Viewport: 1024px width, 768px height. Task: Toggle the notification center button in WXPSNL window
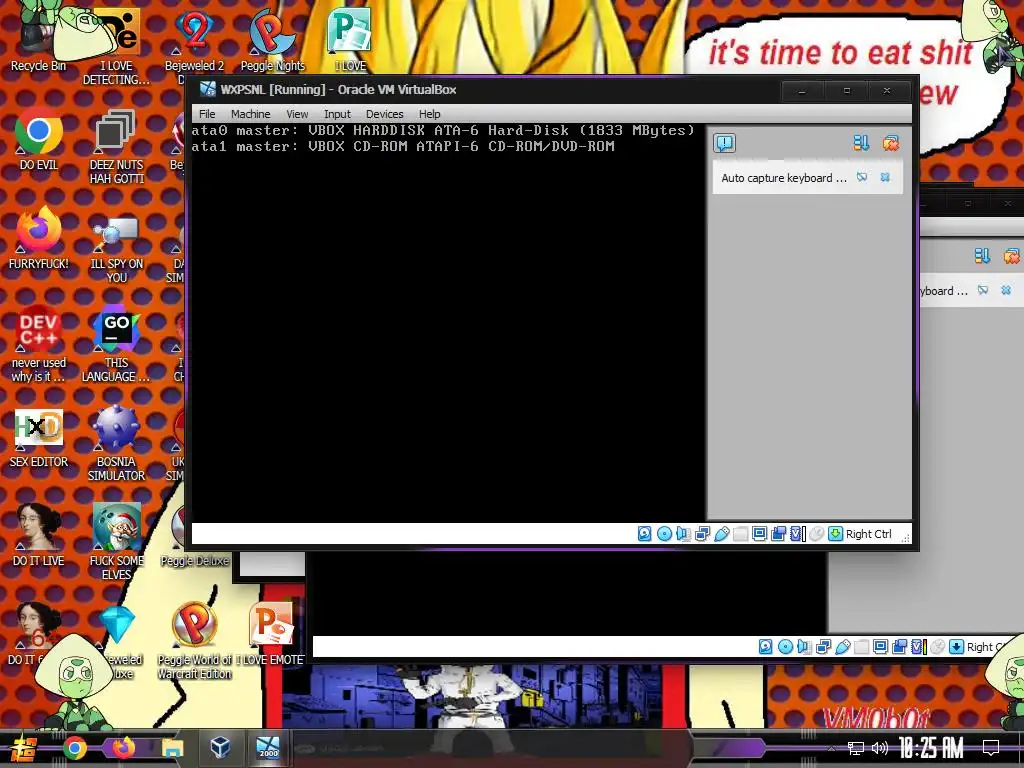tap(724, 143)
